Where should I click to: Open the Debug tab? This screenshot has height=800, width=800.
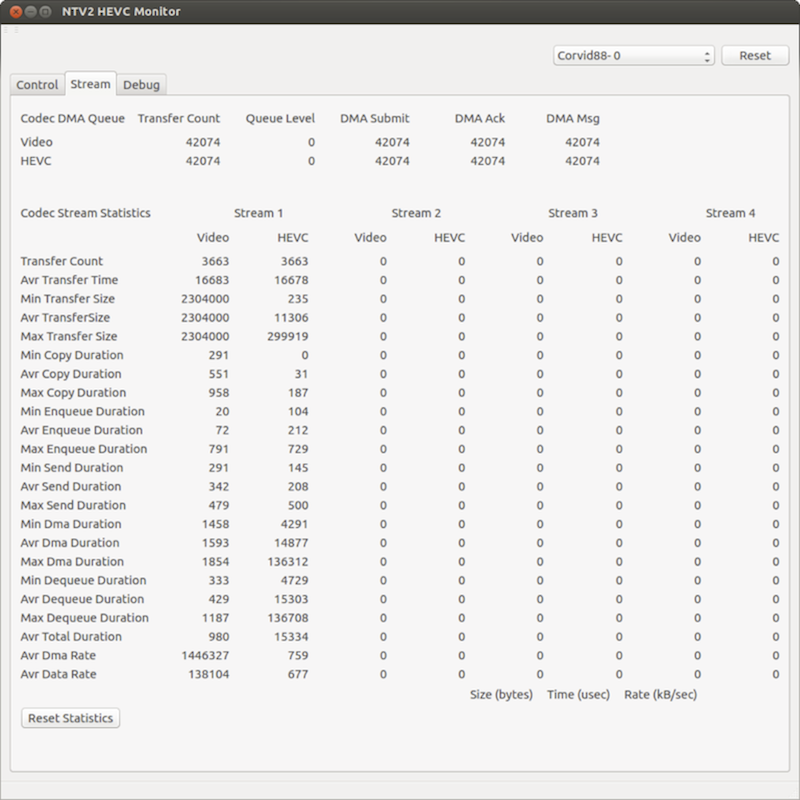(141, 85)
